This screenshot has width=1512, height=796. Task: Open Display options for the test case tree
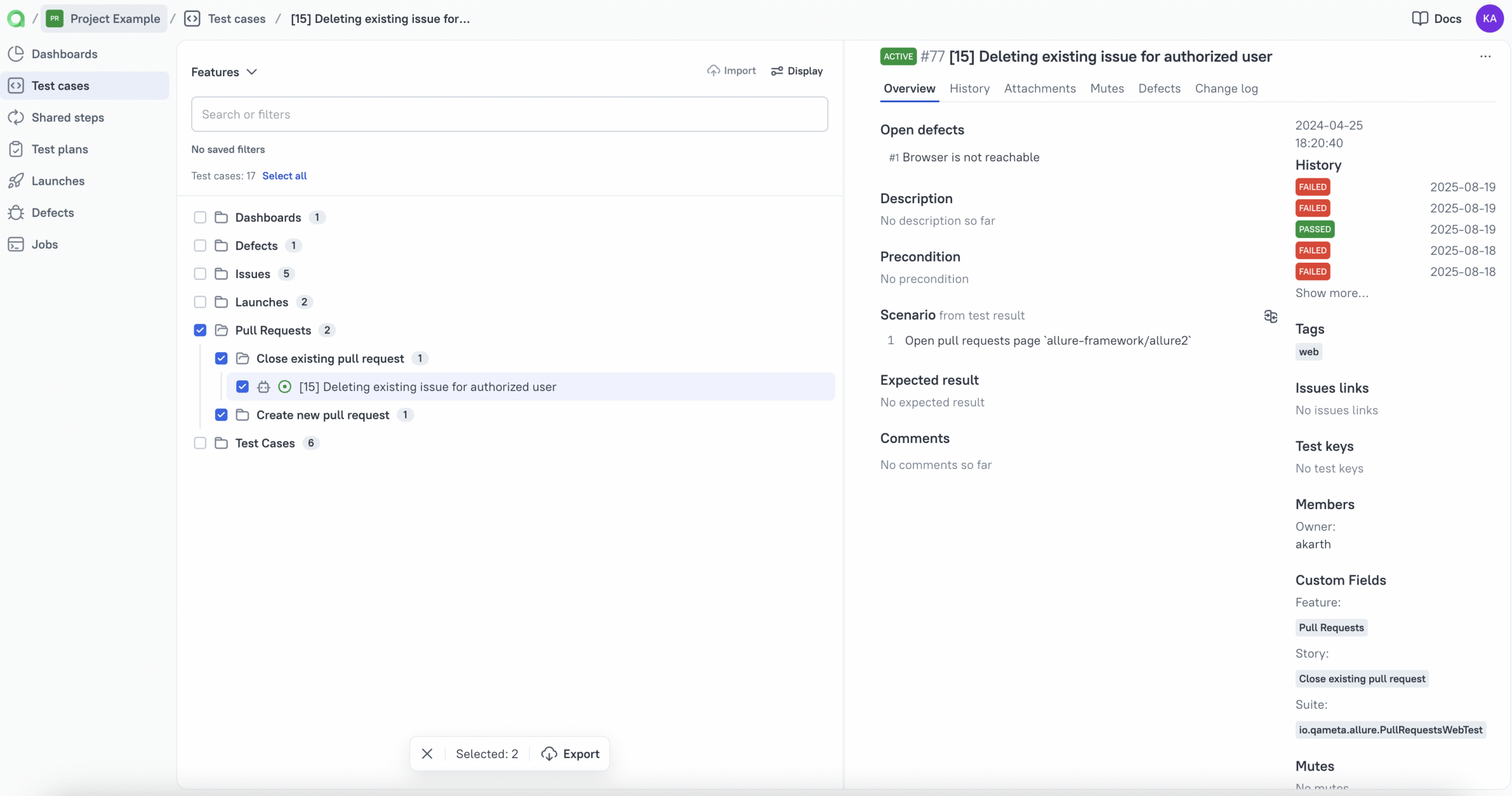[x=796, y=71]
